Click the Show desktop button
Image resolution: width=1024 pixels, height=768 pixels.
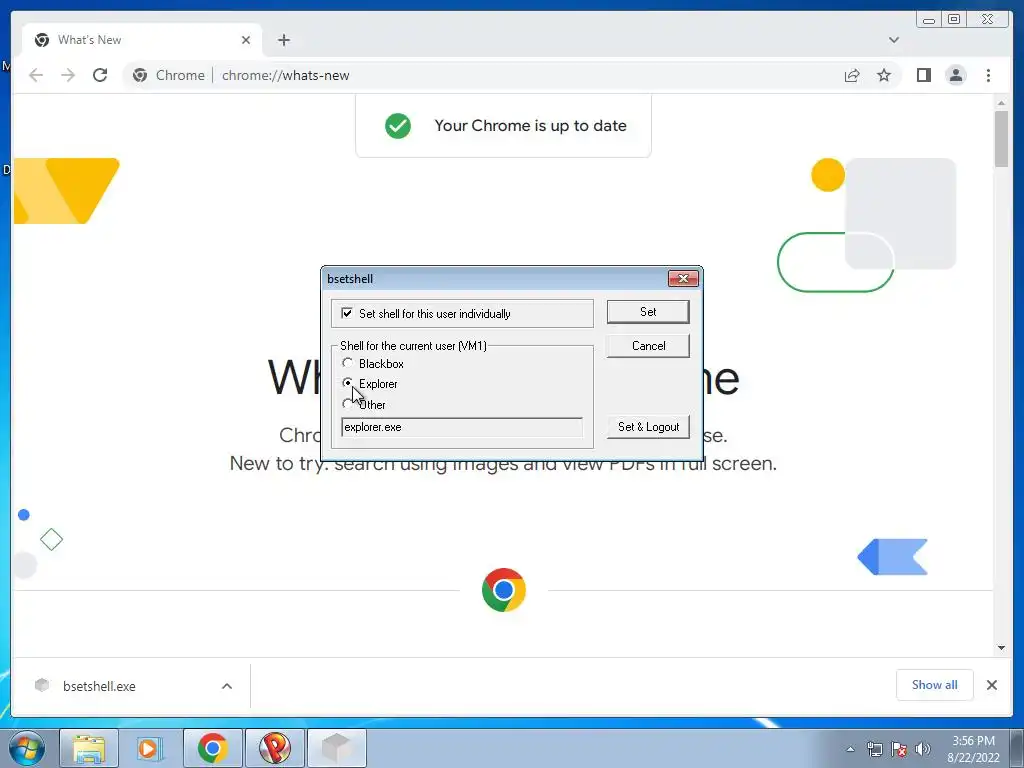1017,749
